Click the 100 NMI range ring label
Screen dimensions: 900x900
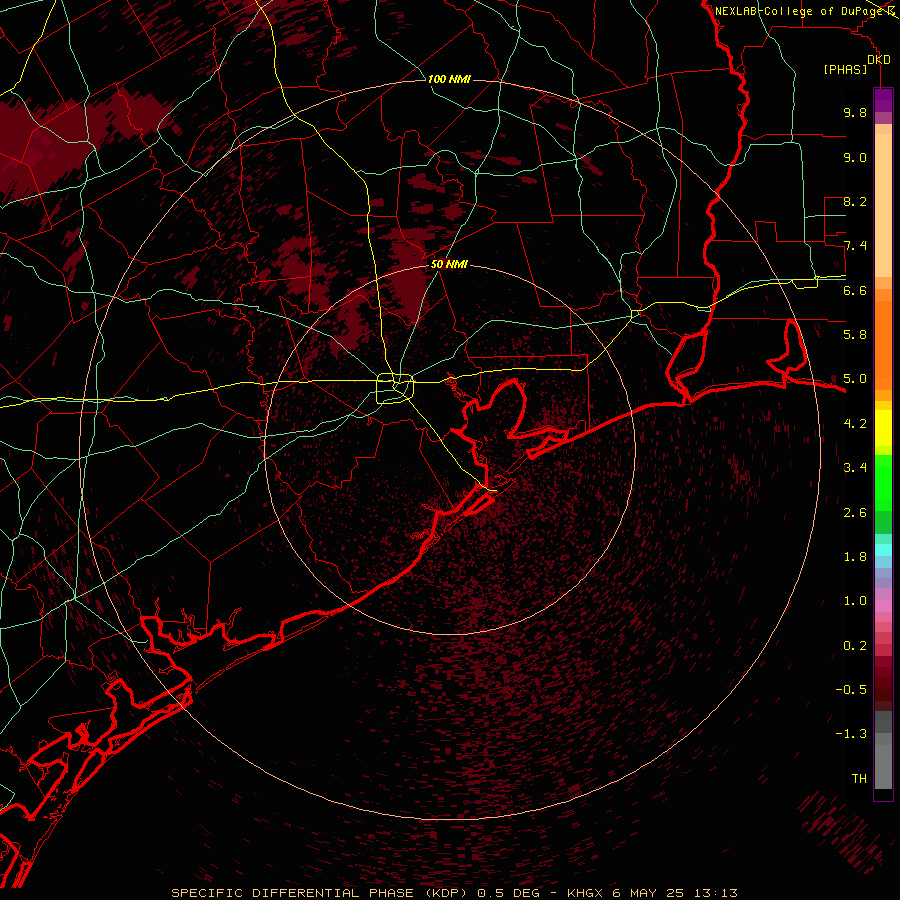pyautogui.click(x=449, y=79)
